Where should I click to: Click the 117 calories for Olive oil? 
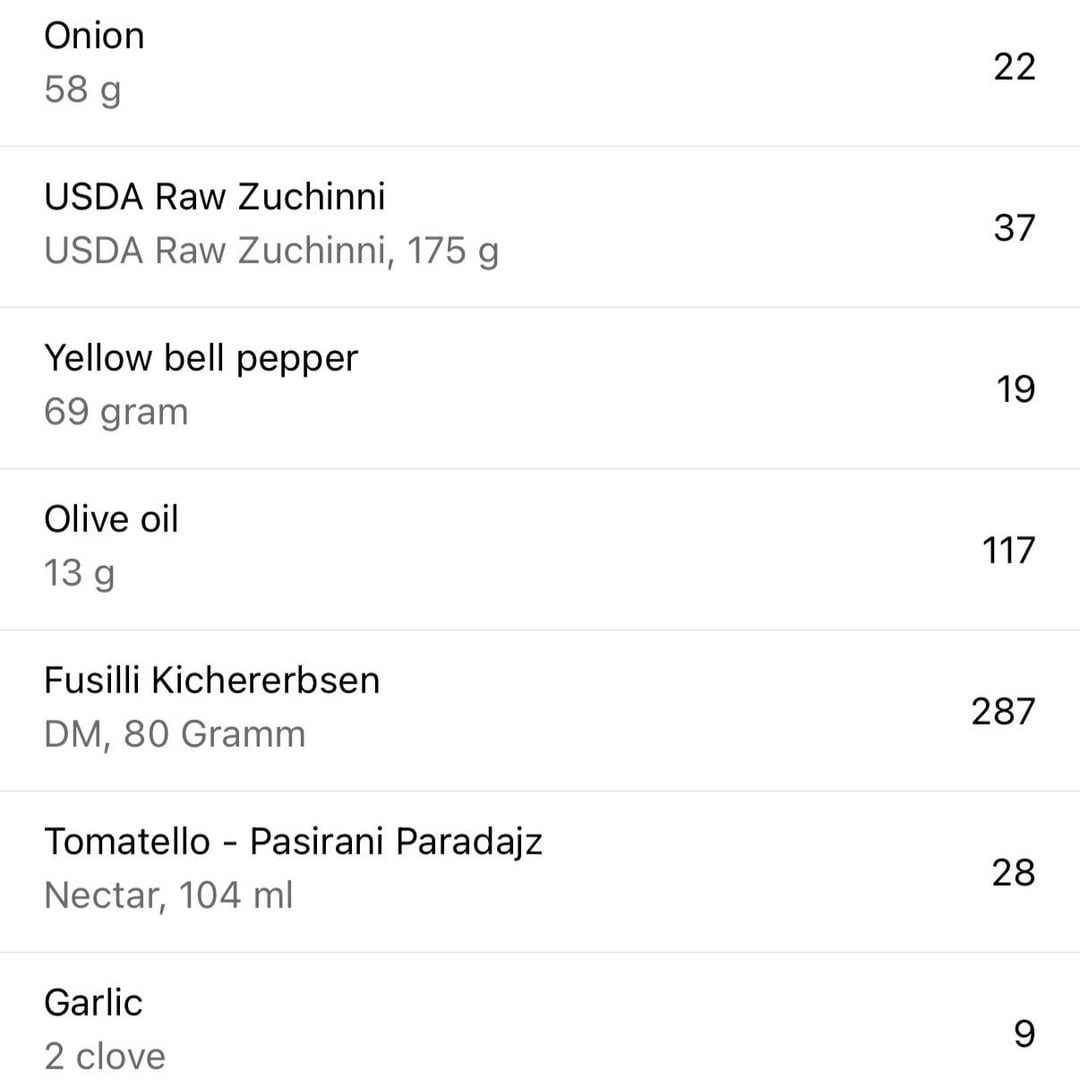pyautogui.click(x=1008, y=550)
